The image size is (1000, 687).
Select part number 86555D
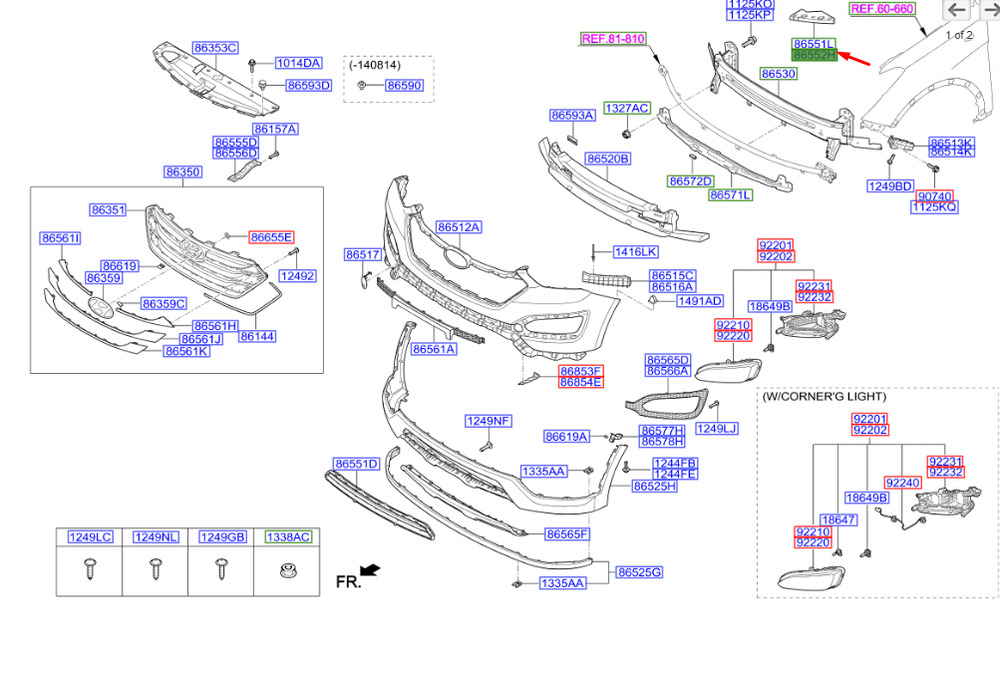point(235,142)
